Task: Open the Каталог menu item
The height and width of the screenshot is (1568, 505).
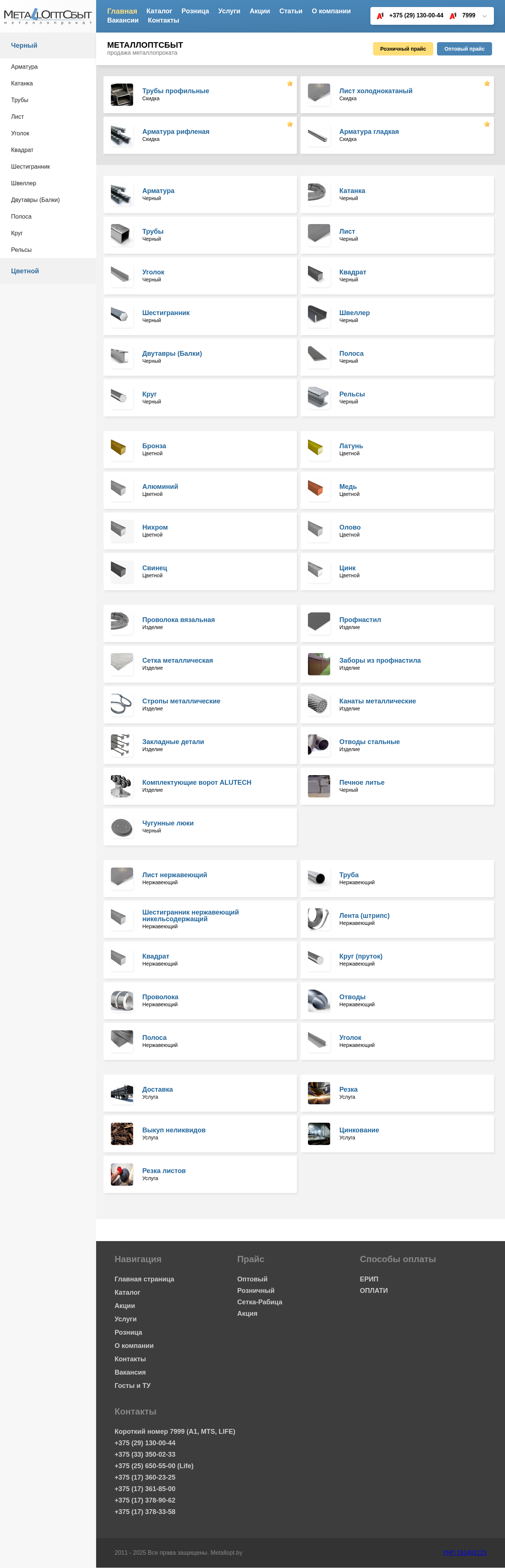Action: [159, 11]
